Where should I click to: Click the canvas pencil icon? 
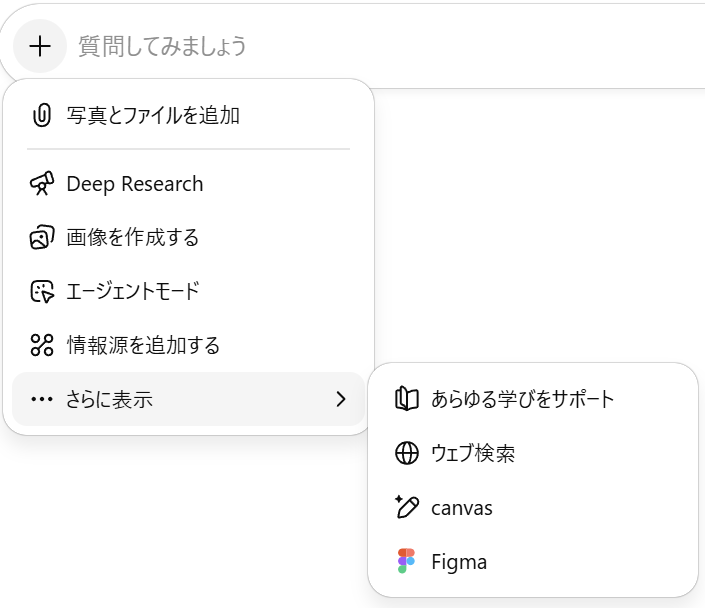[406, 507]
